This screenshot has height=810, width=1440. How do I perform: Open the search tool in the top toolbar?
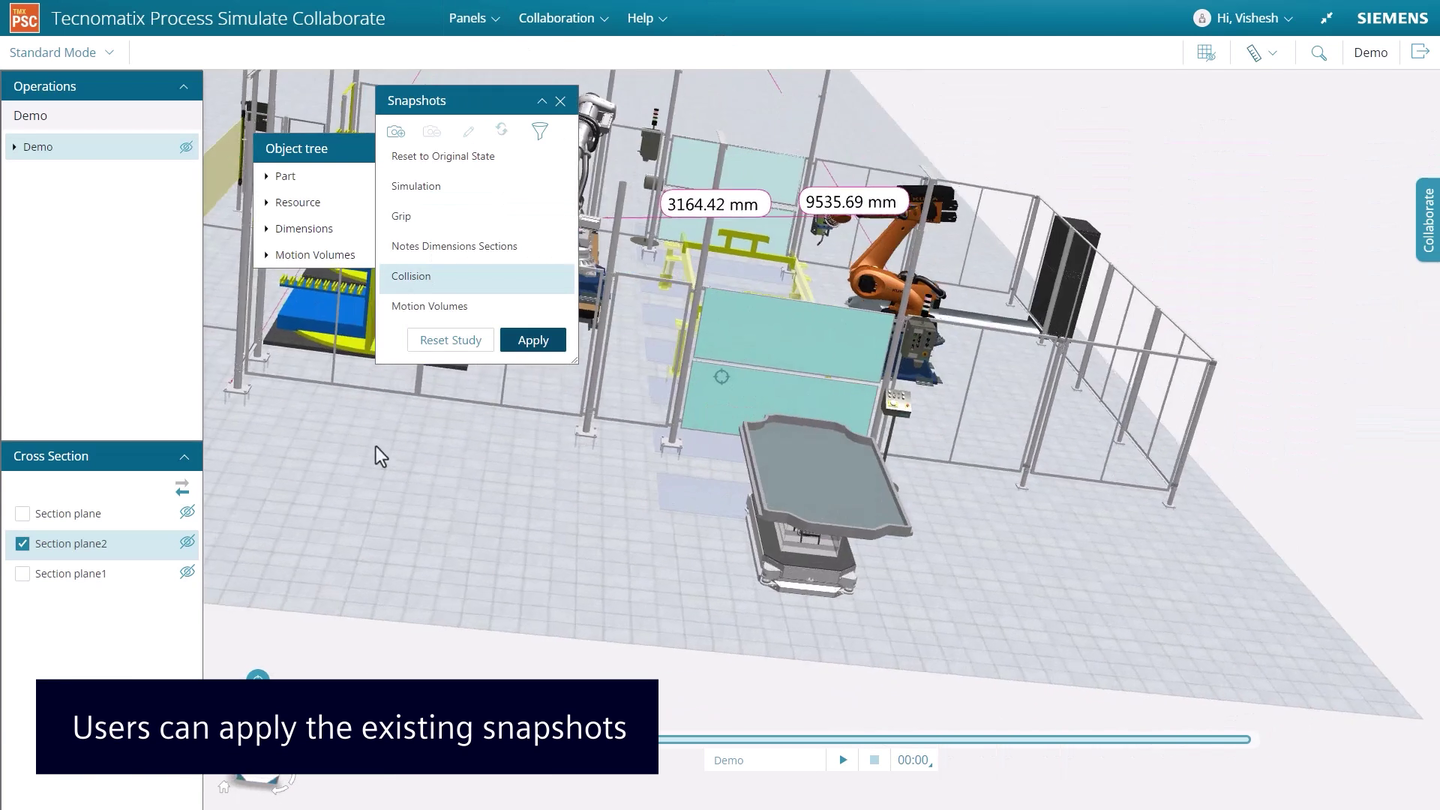[x=1318, y=52]
